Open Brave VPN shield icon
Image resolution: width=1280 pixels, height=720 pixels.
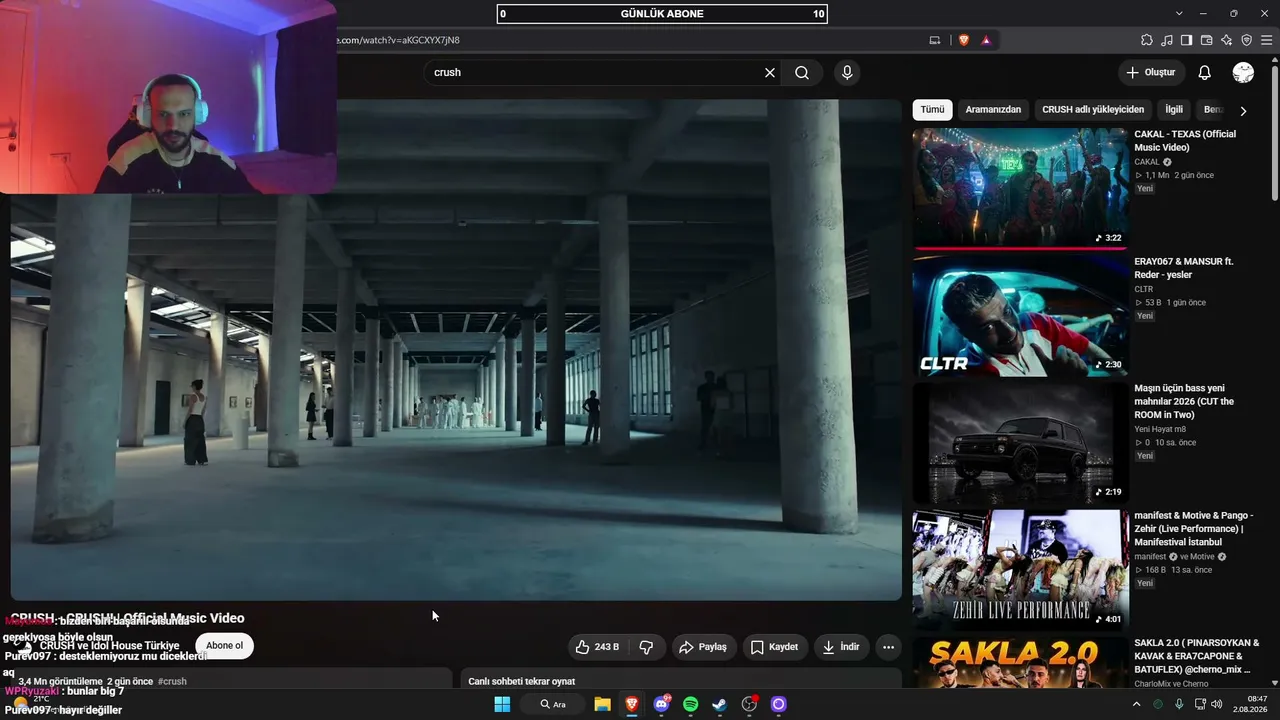(x=1246, y=40)
